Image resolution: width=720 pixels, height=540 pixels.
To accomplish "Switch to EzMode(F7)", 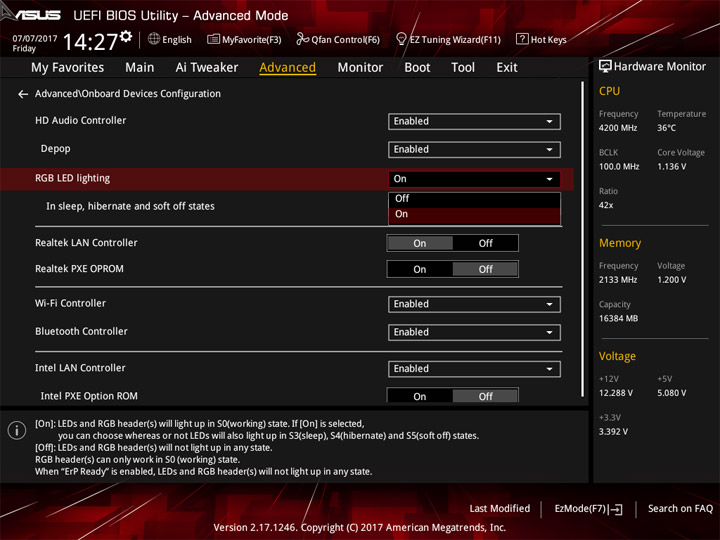I will click(588, 509).
